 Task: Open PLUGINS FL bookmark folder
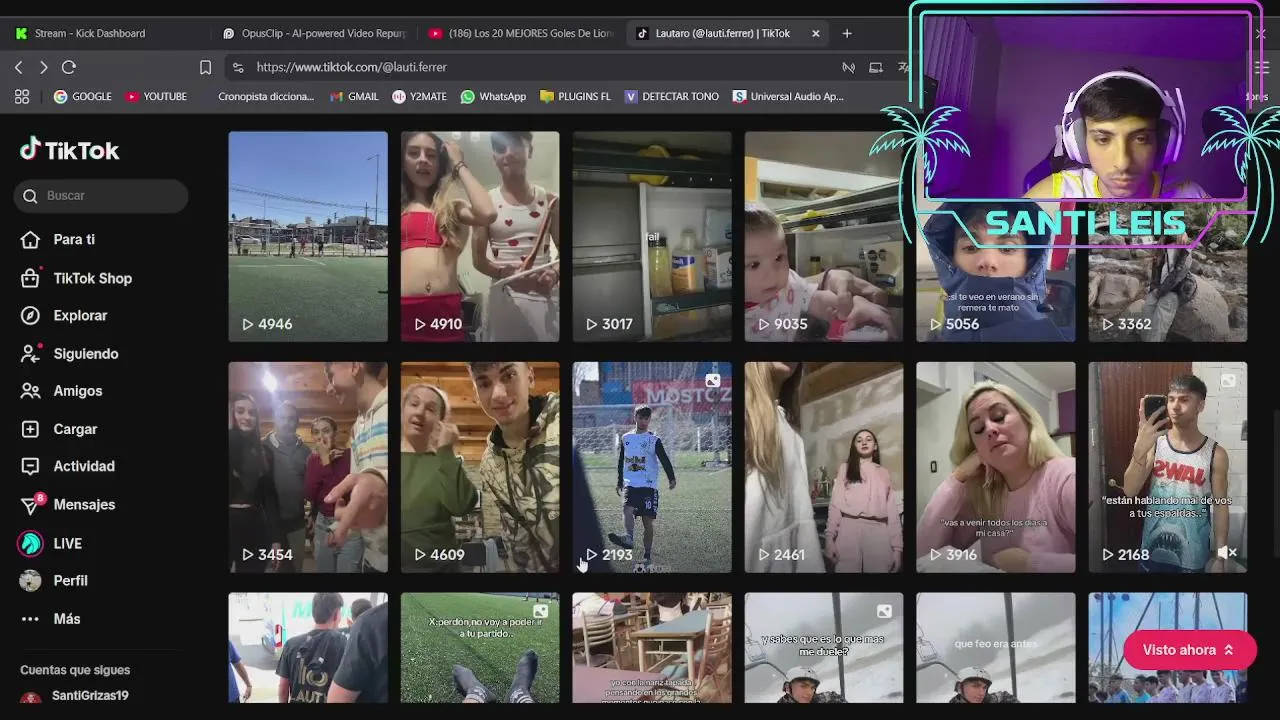(575, 97)
